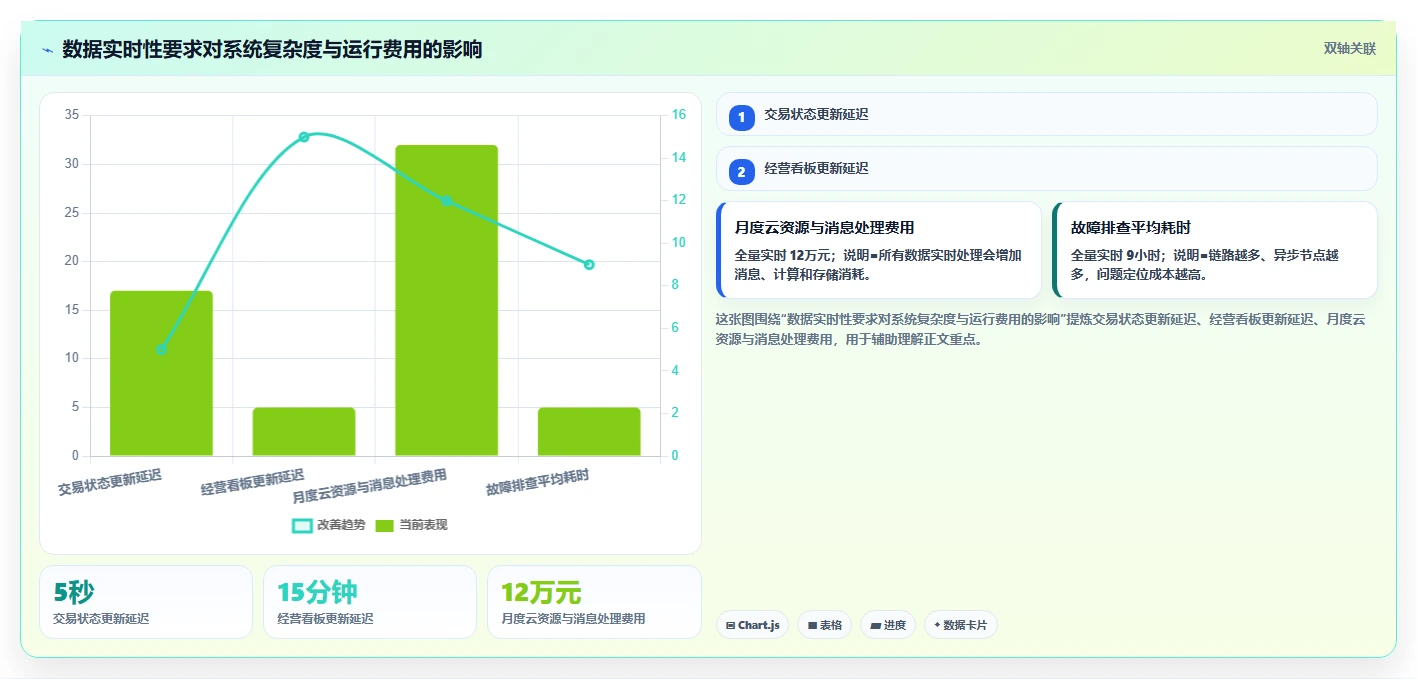Click the 双轴关联 label in the header

[x=1350, y=49]
